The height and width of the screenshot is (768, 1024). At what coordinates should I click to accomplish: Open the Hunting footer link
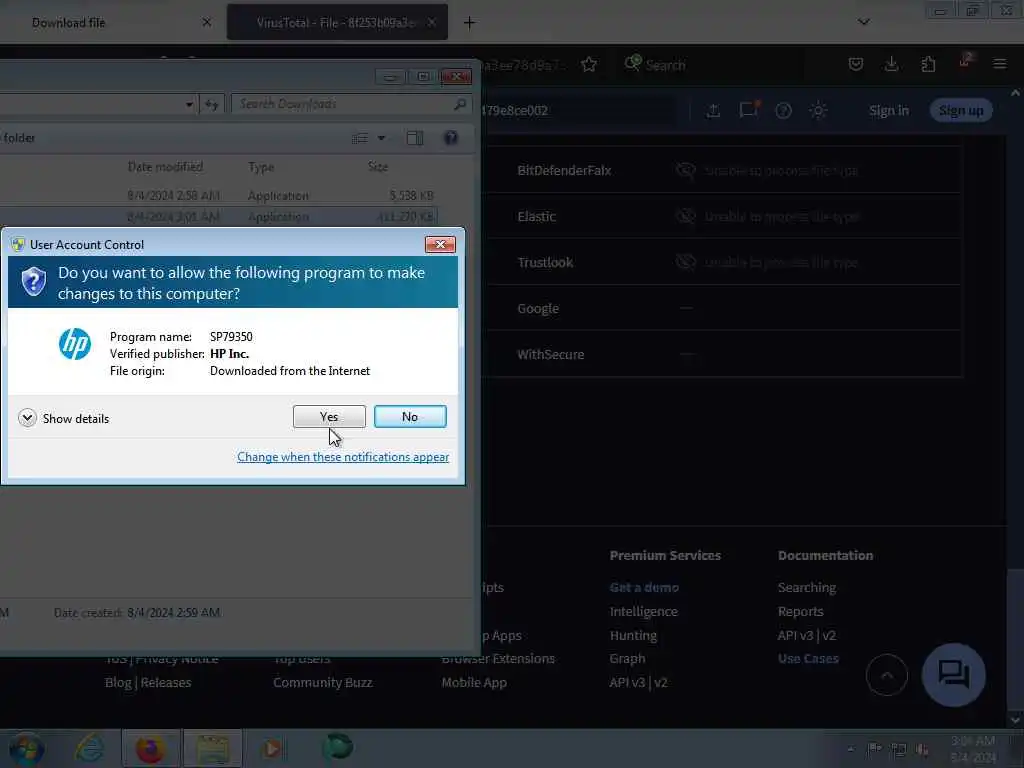(633, 635)
